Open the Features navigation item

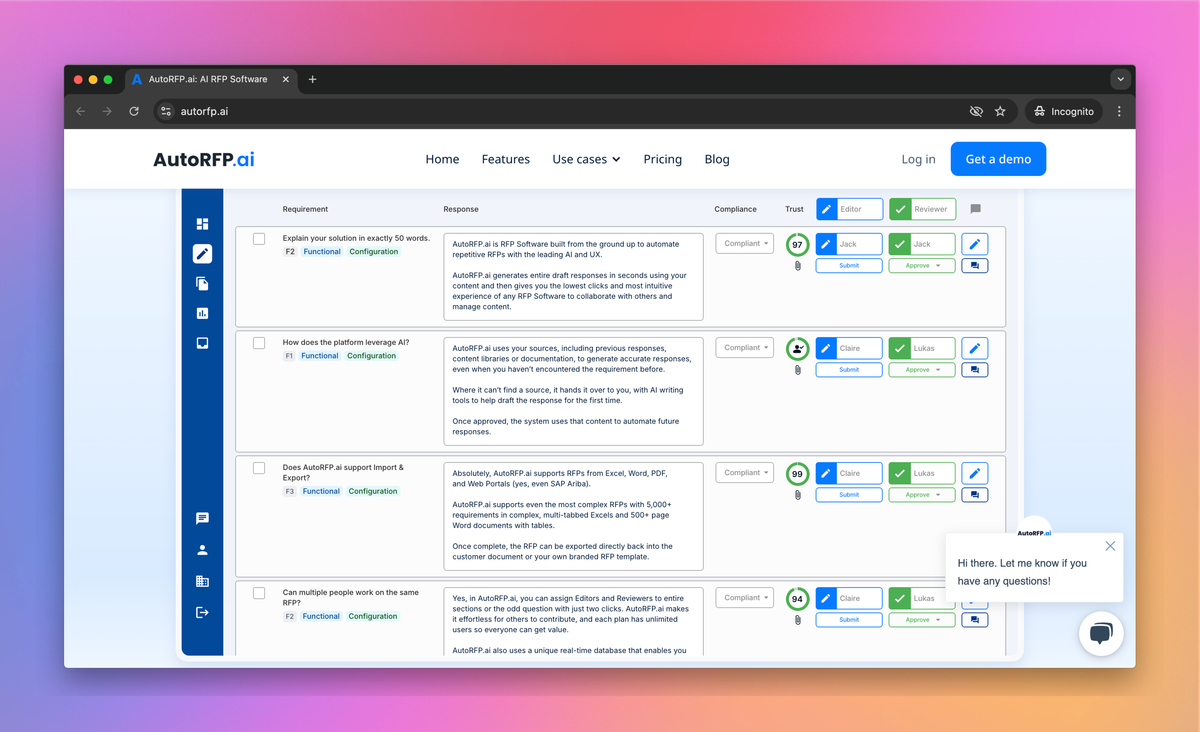[506, 159]
